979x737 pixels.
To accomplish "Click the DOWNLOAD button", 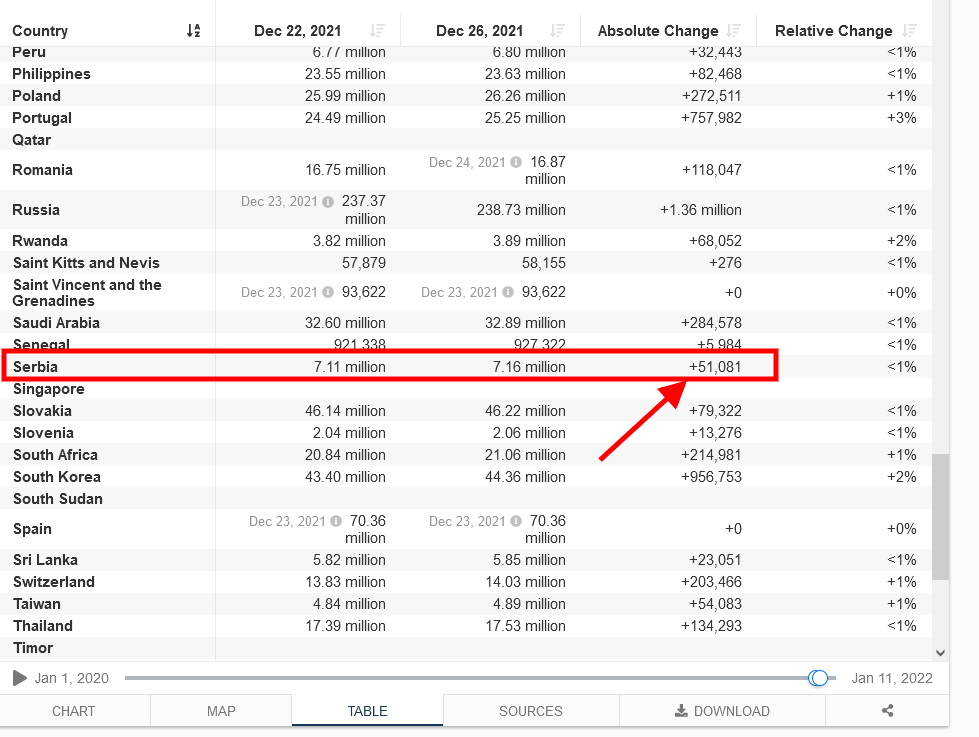I will 722,711.
